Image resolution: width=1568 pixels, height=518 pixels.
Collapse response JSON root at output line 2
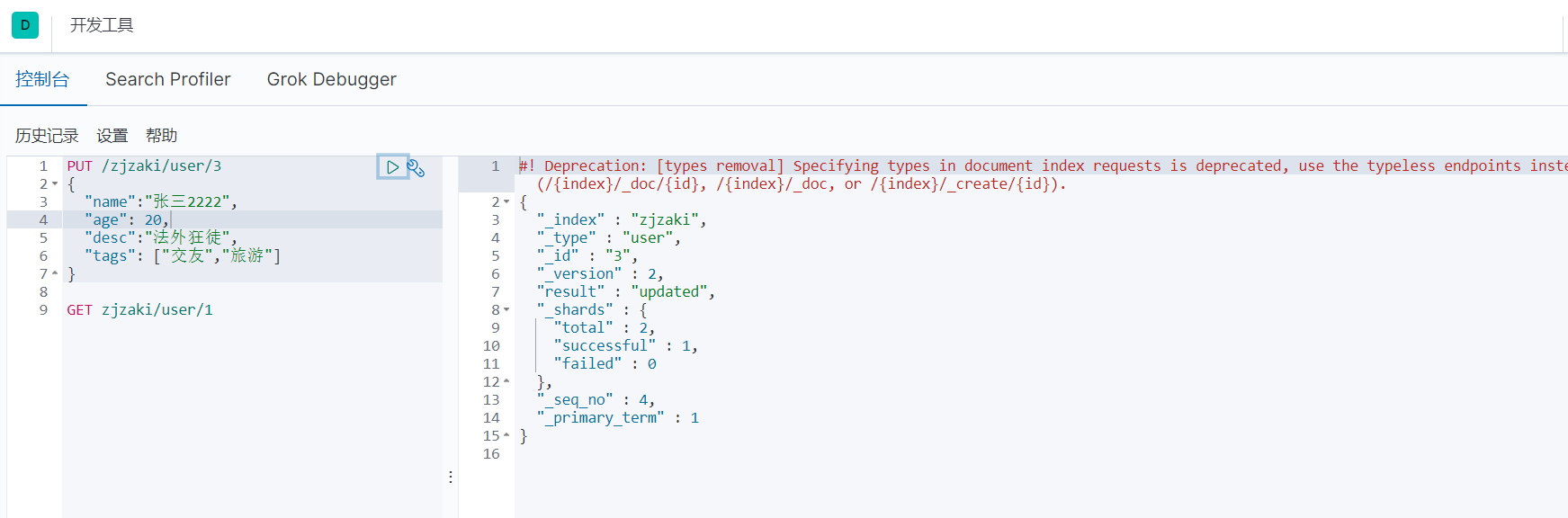[x=506, y=202]
